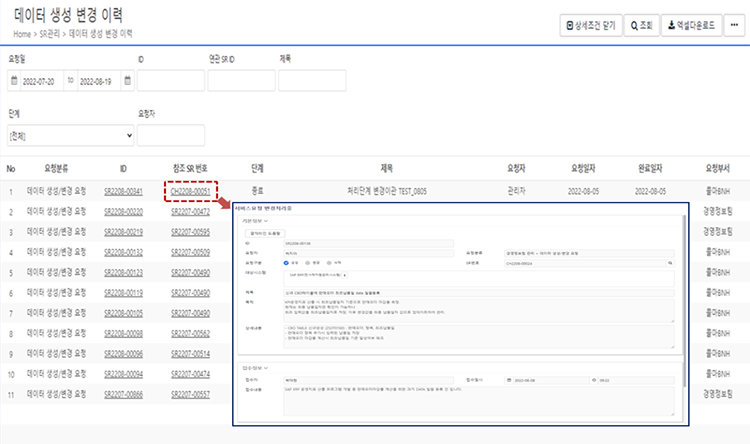Go to Home in the breadcrumb
This screenshot has width=750, height=444.
click(x=22, y=34)
